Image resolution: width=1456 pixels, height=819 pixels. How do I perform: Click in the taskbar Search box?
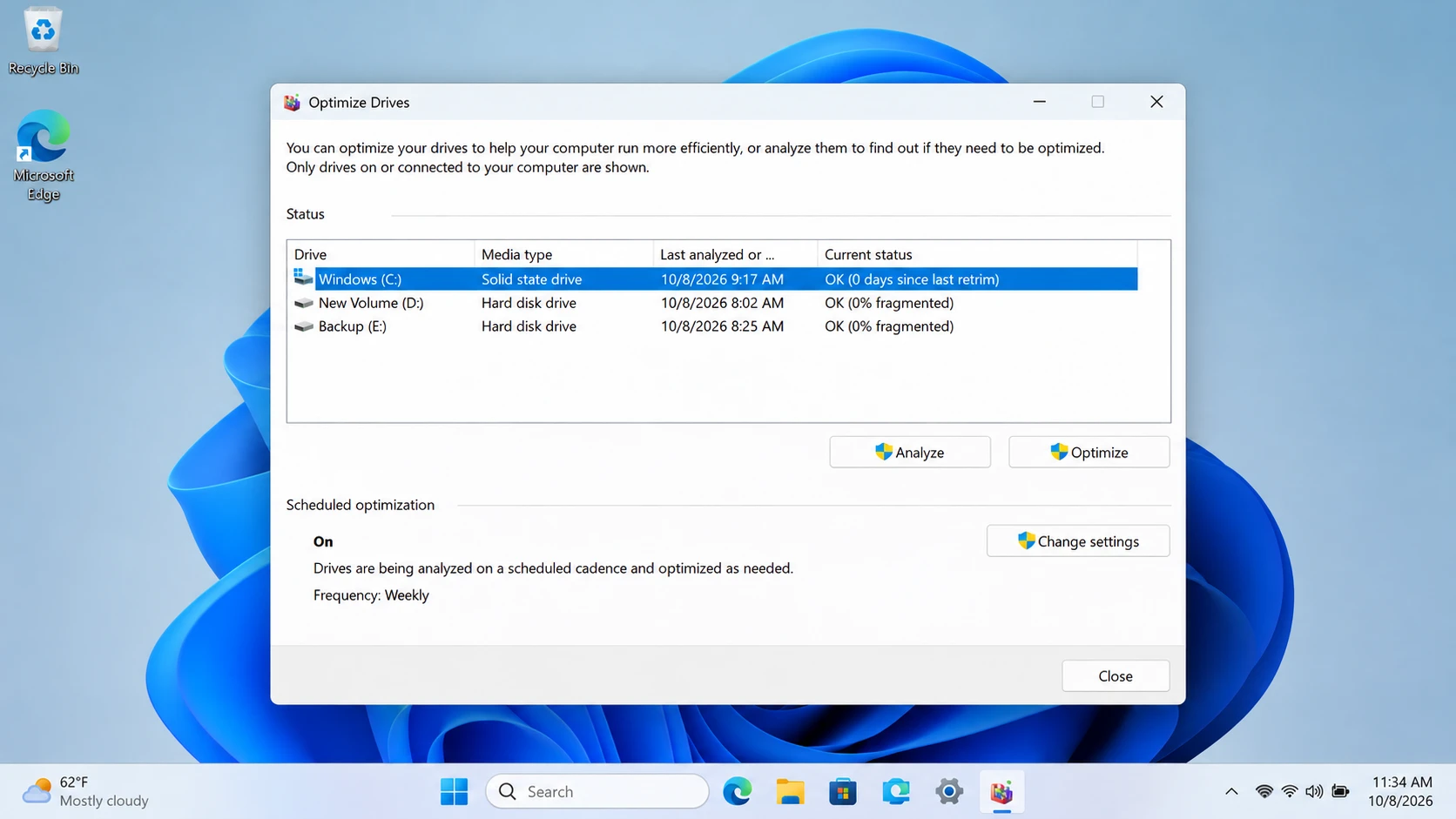coord(597,792)
